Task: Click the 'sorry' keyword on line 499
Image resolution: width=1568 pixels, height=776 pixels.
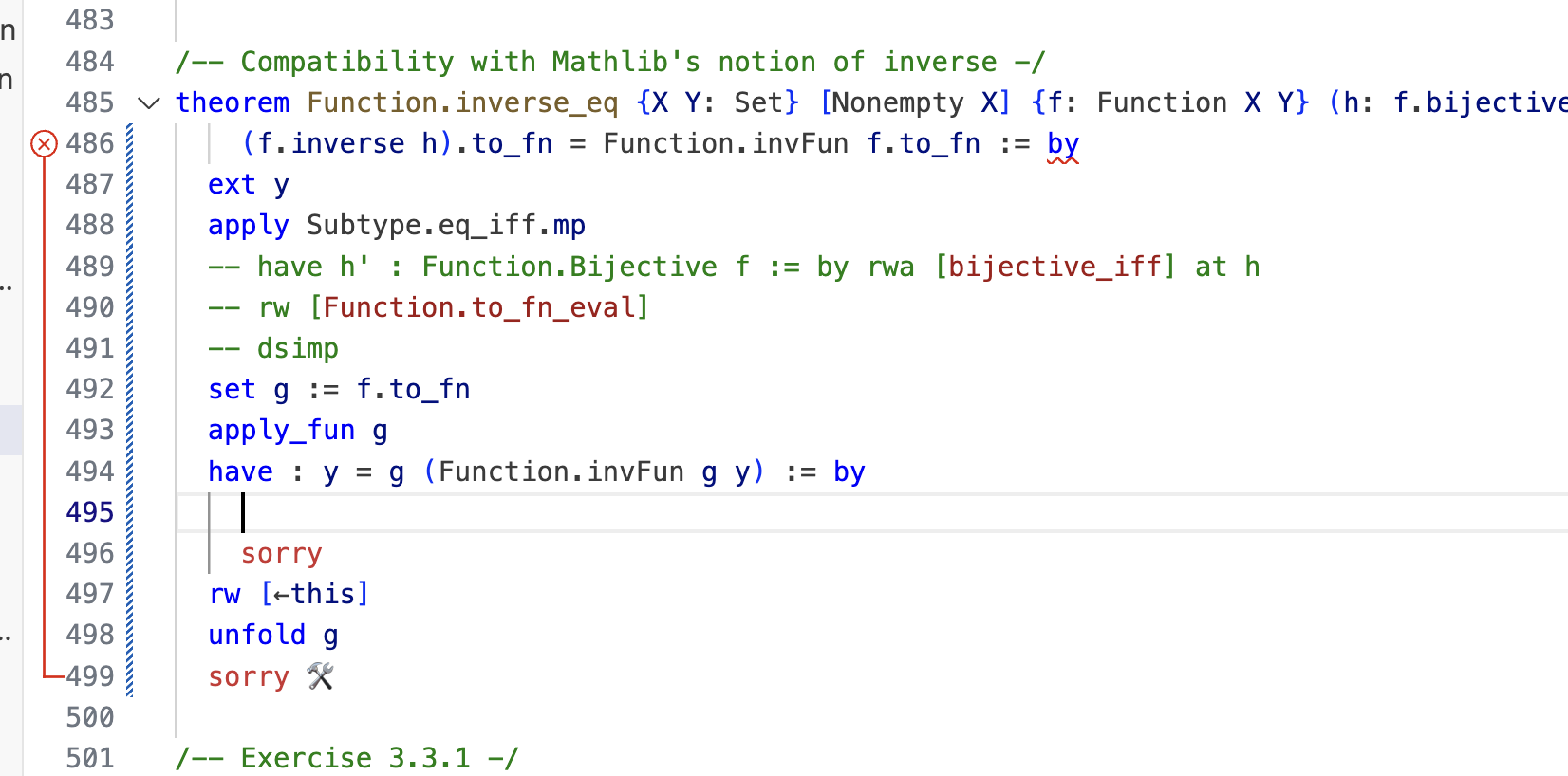Action: [x=249, y=677]
